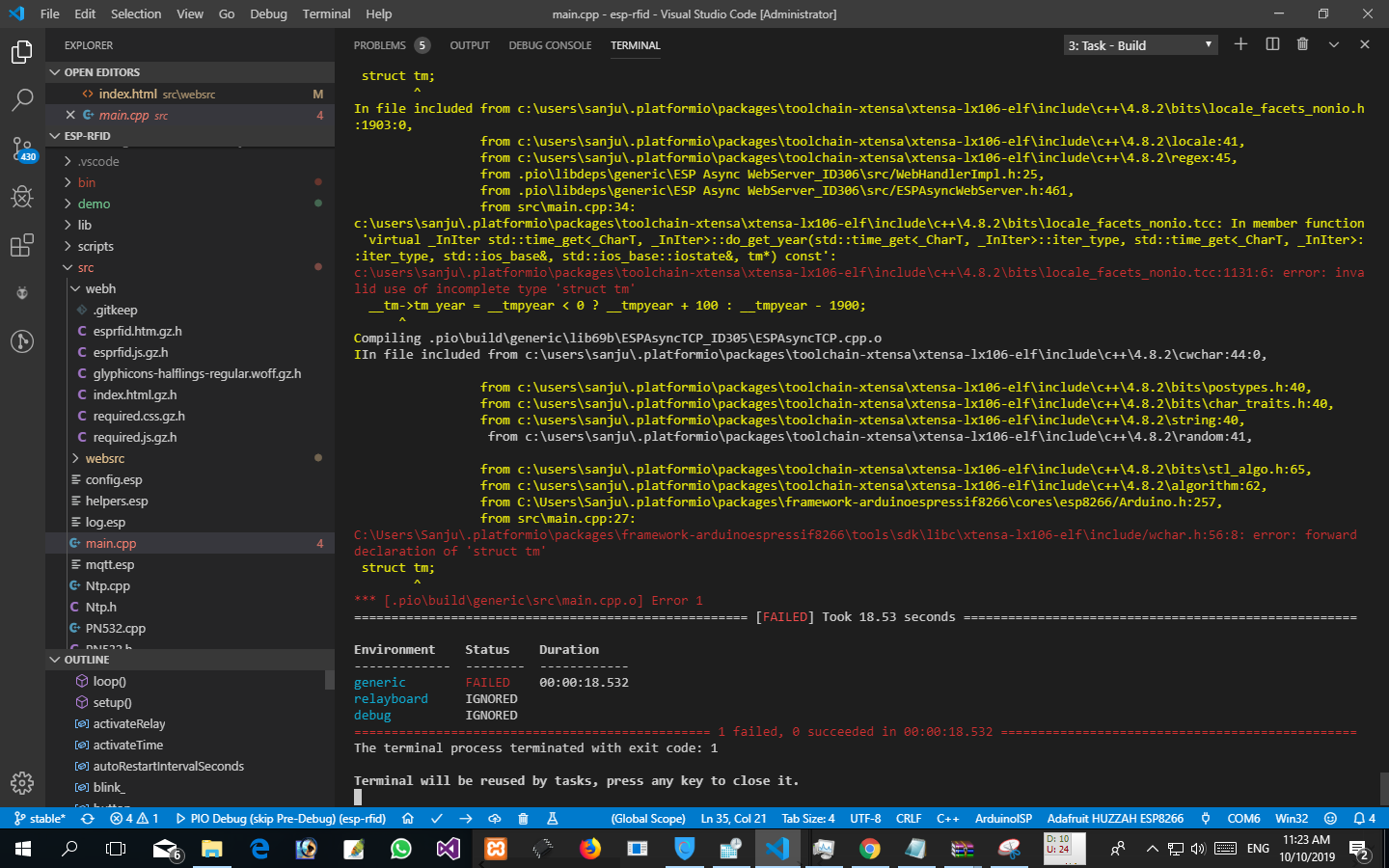Open the Debug view in the activity bar
This screenshot has height=868, width=1389.
(x=22, y=197)
